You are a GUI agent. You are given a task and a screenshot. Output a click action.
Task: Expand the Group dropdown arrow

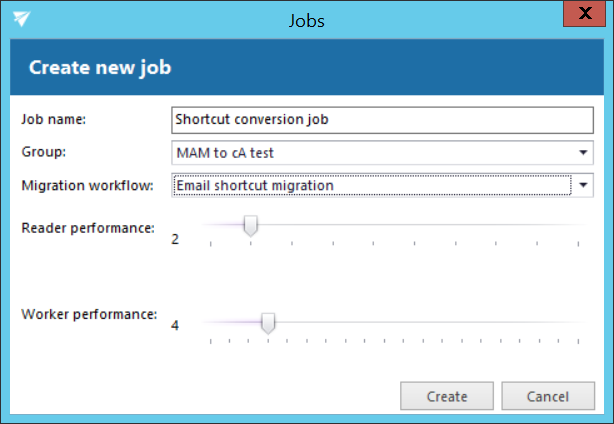(584, 152)
